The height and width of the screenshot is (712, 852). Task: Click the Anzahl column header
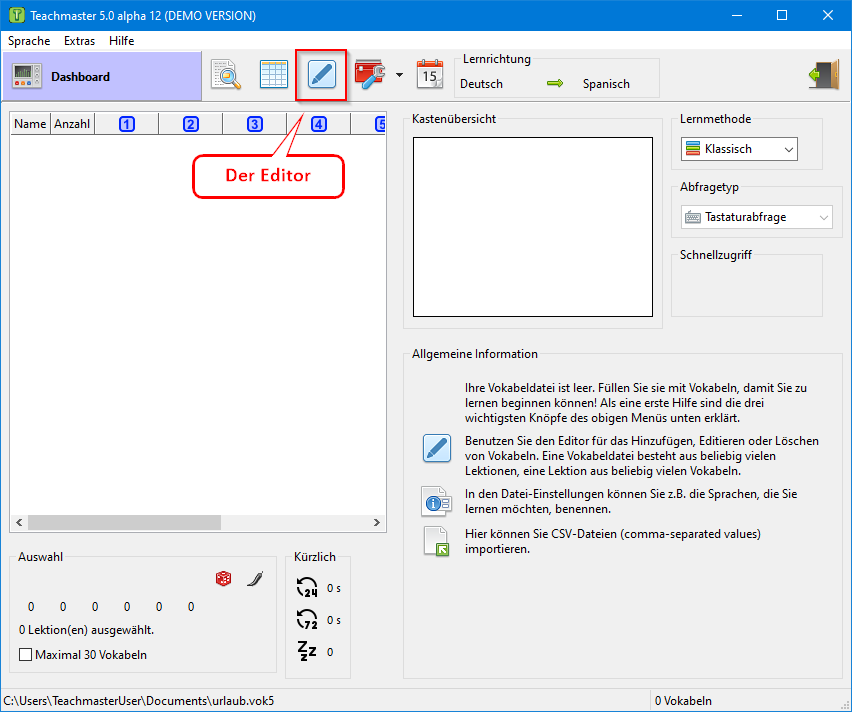pyautogui.click(x=72, y=124)
